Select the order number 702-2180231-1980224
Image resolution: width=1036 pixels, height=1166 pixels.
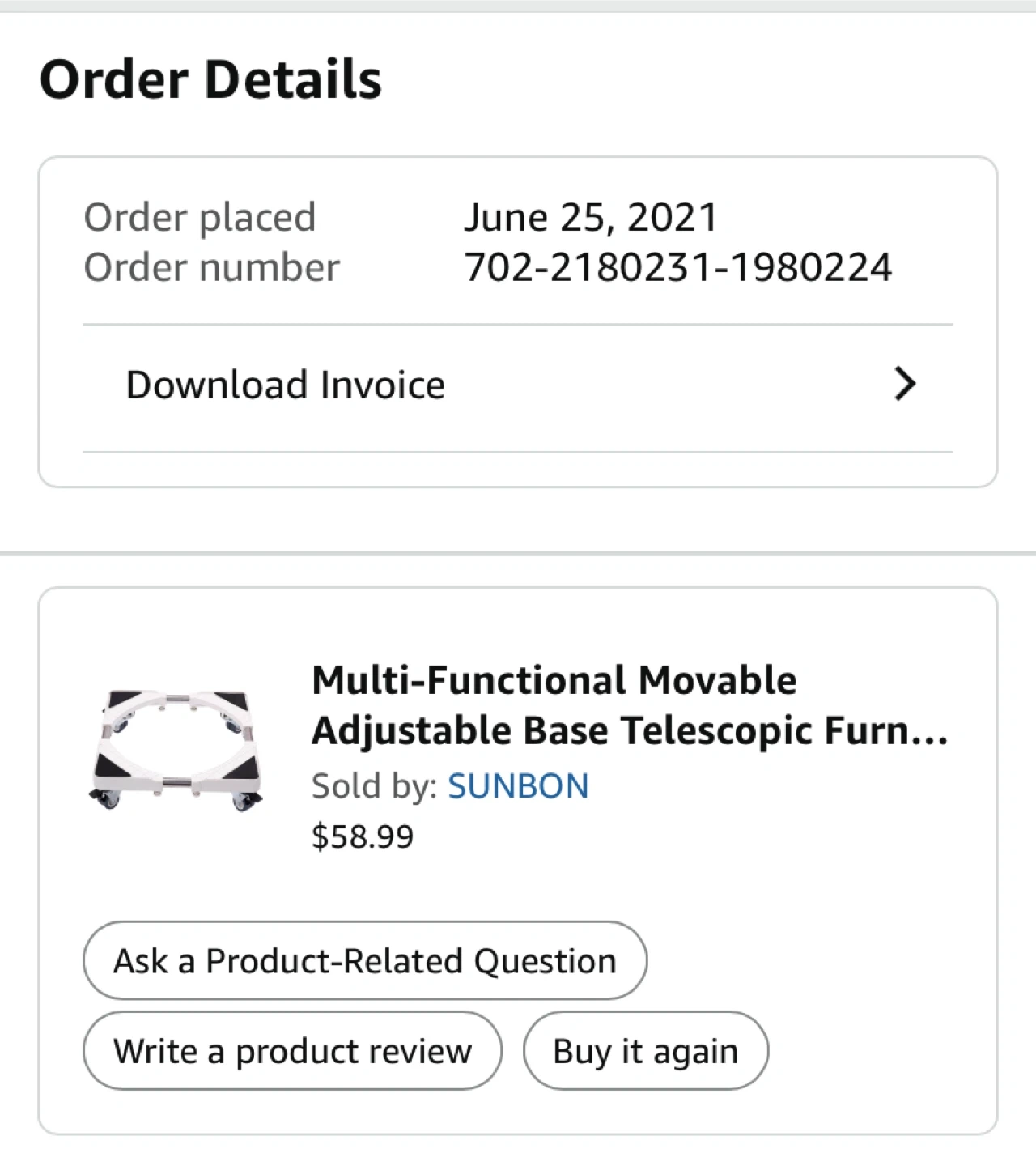tap(677, 268)
